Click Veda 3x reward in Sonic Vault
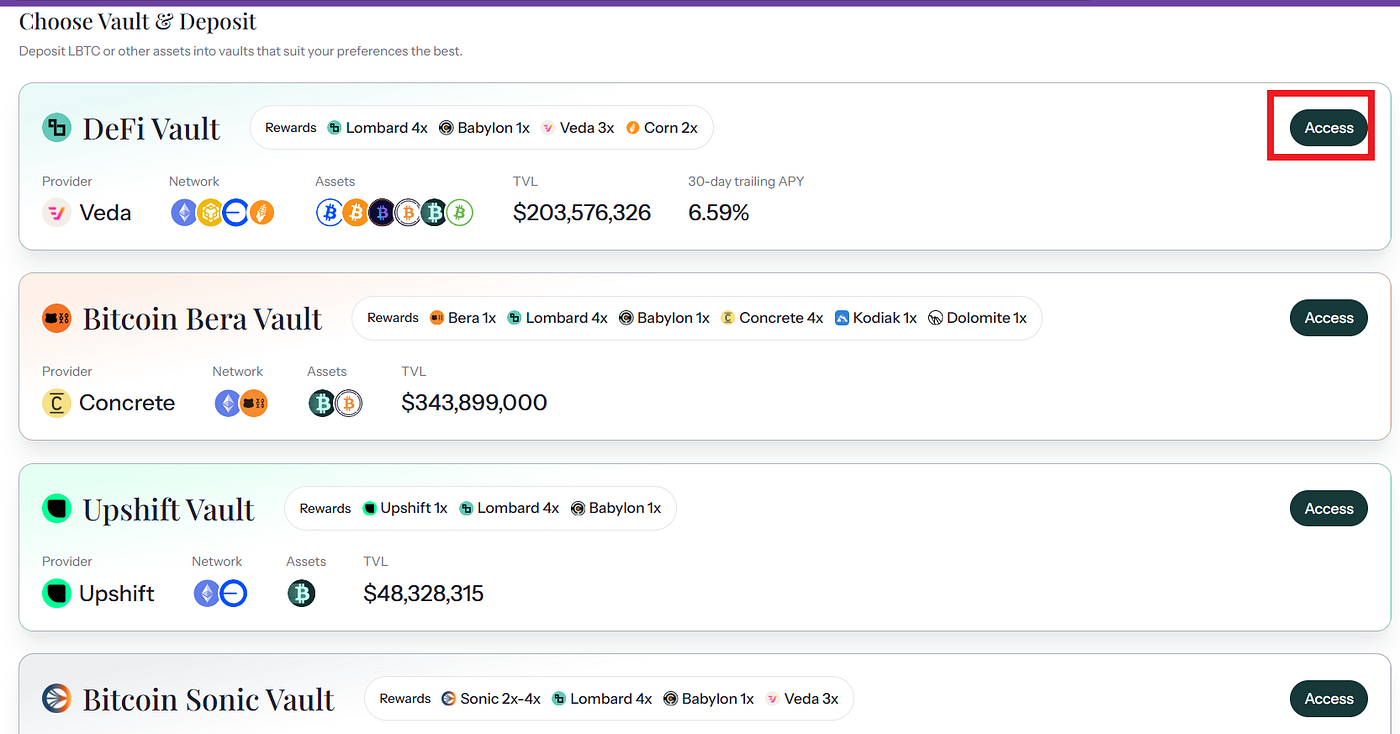 [x=801, y=699]
